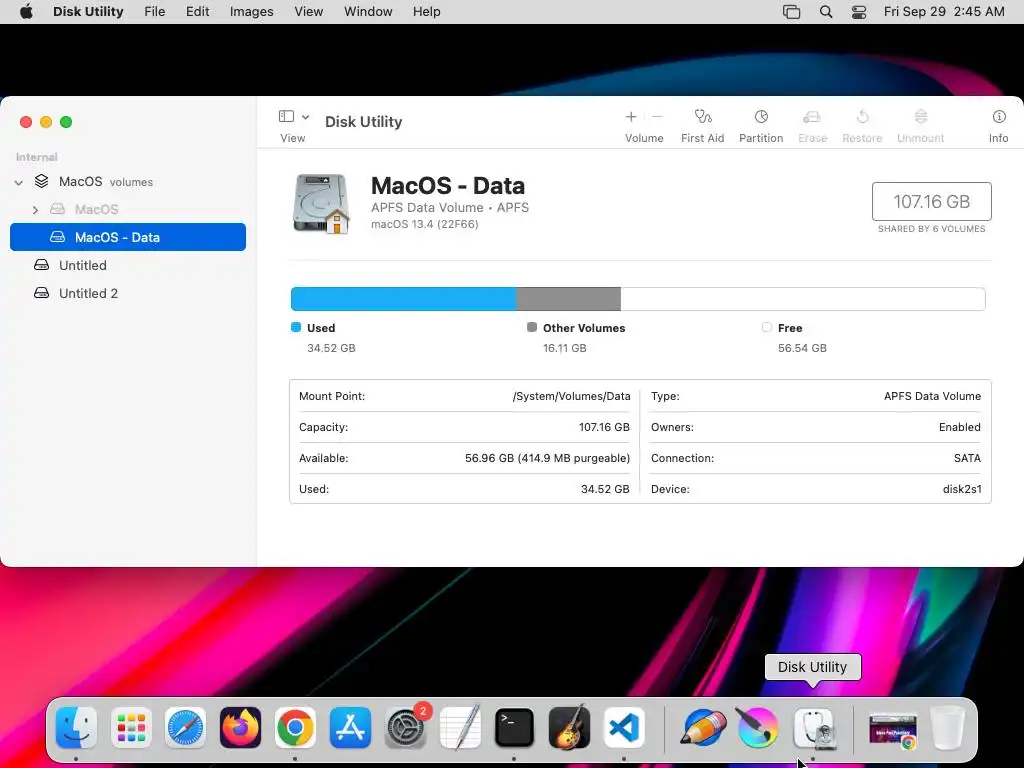The image size is (1024, 768).
Task: Open Control Center in menu bar
Action: click(x=859, y=12)
